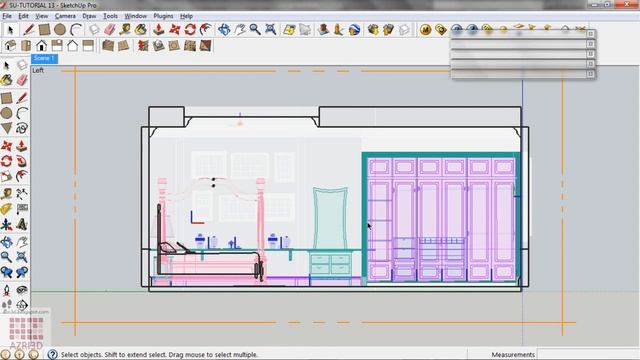Image resolution: width=640 pixels, height=360 pixels.
Task: Switch to Right view
Action: [57, 46]
